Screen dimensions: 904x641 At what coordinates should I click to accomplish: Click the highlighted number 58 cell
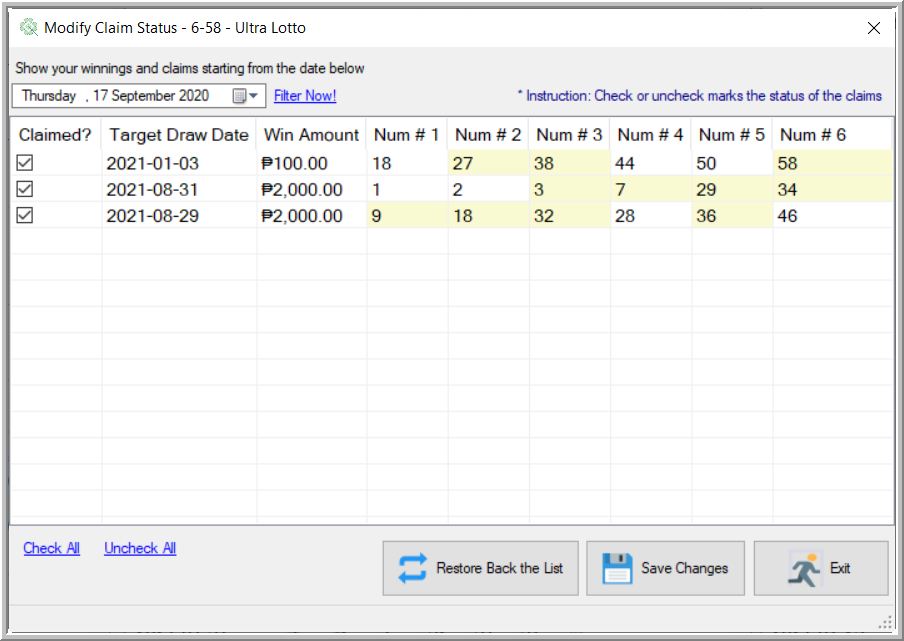833,163
